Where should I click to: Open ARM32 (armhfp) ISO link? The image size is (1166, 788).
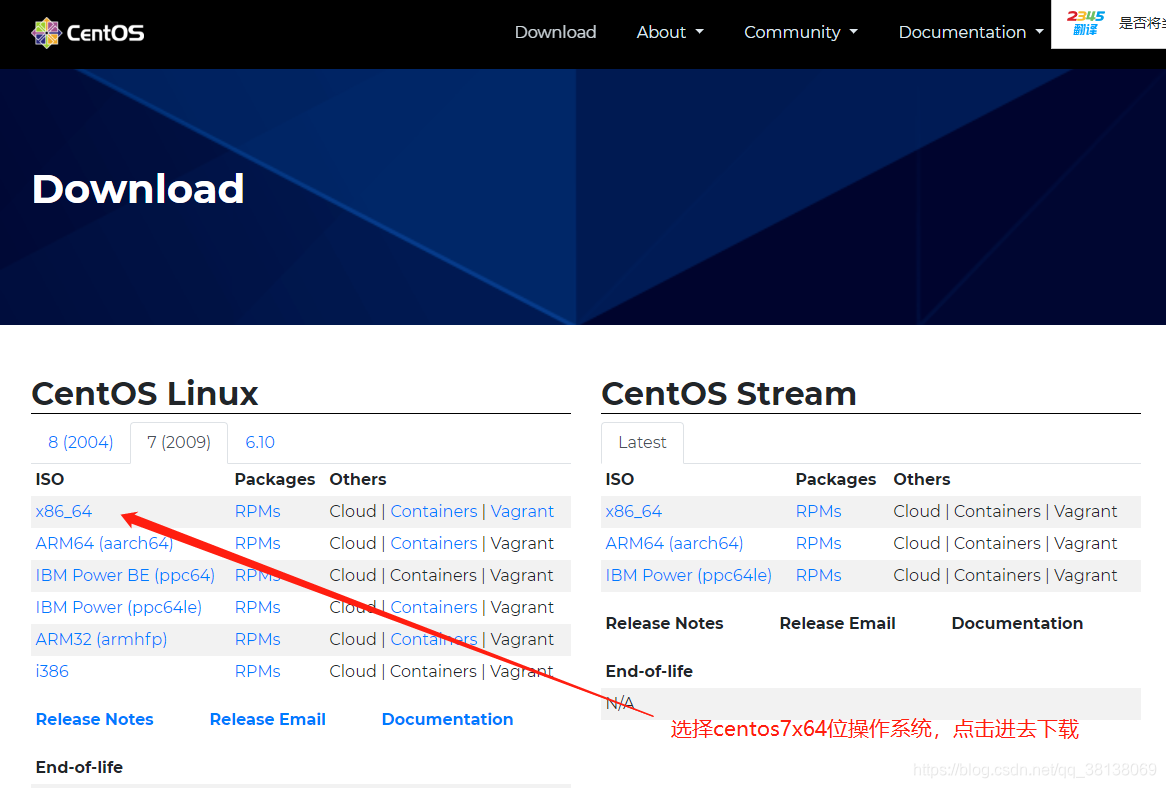pos(101,639)
